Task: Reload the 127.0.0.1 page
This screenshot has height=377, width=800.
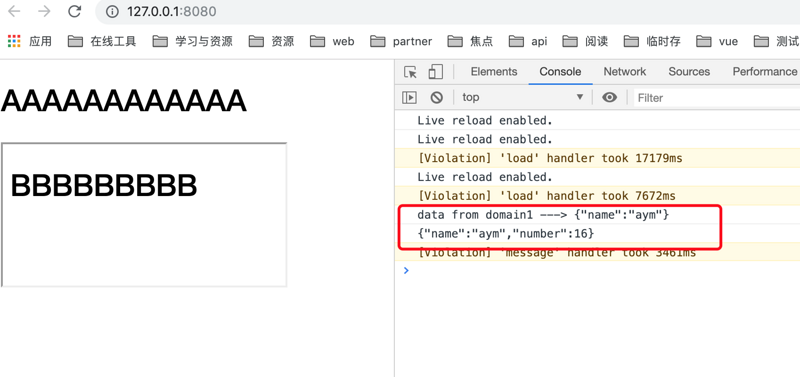Action: (75, 11)
